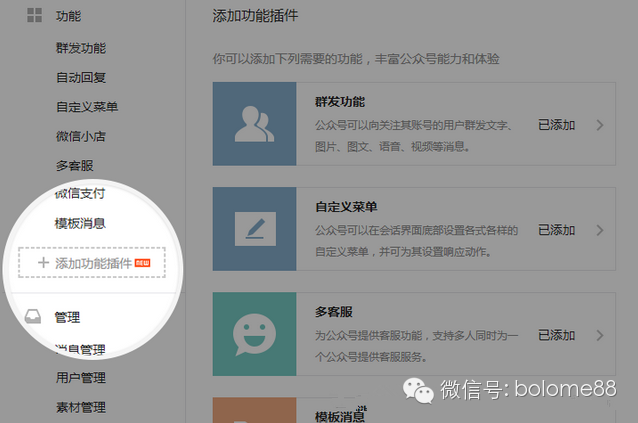
Task: Click the 功能 grid icon in sidebar
Action: (35, 15)
